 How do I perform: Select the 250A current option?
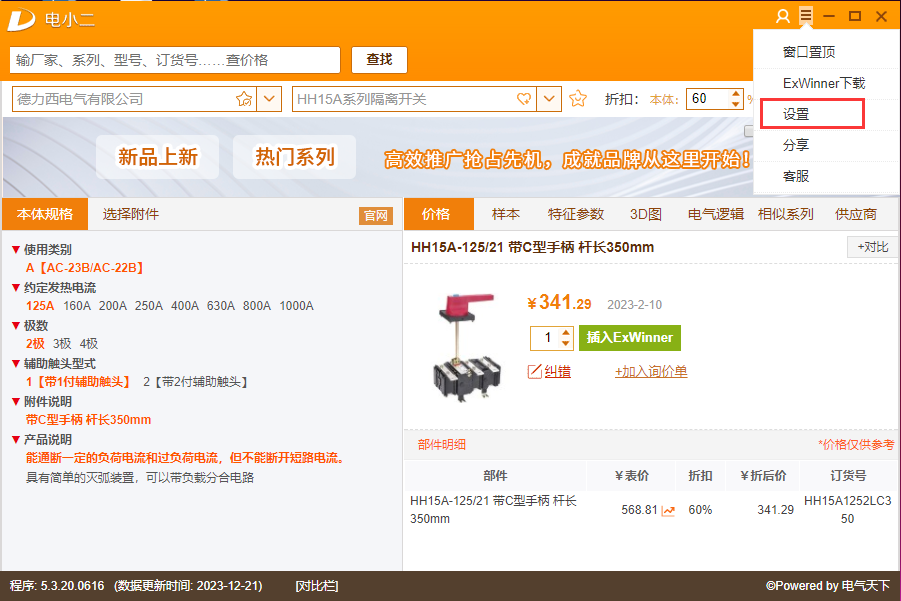click(x=149, y=306)
